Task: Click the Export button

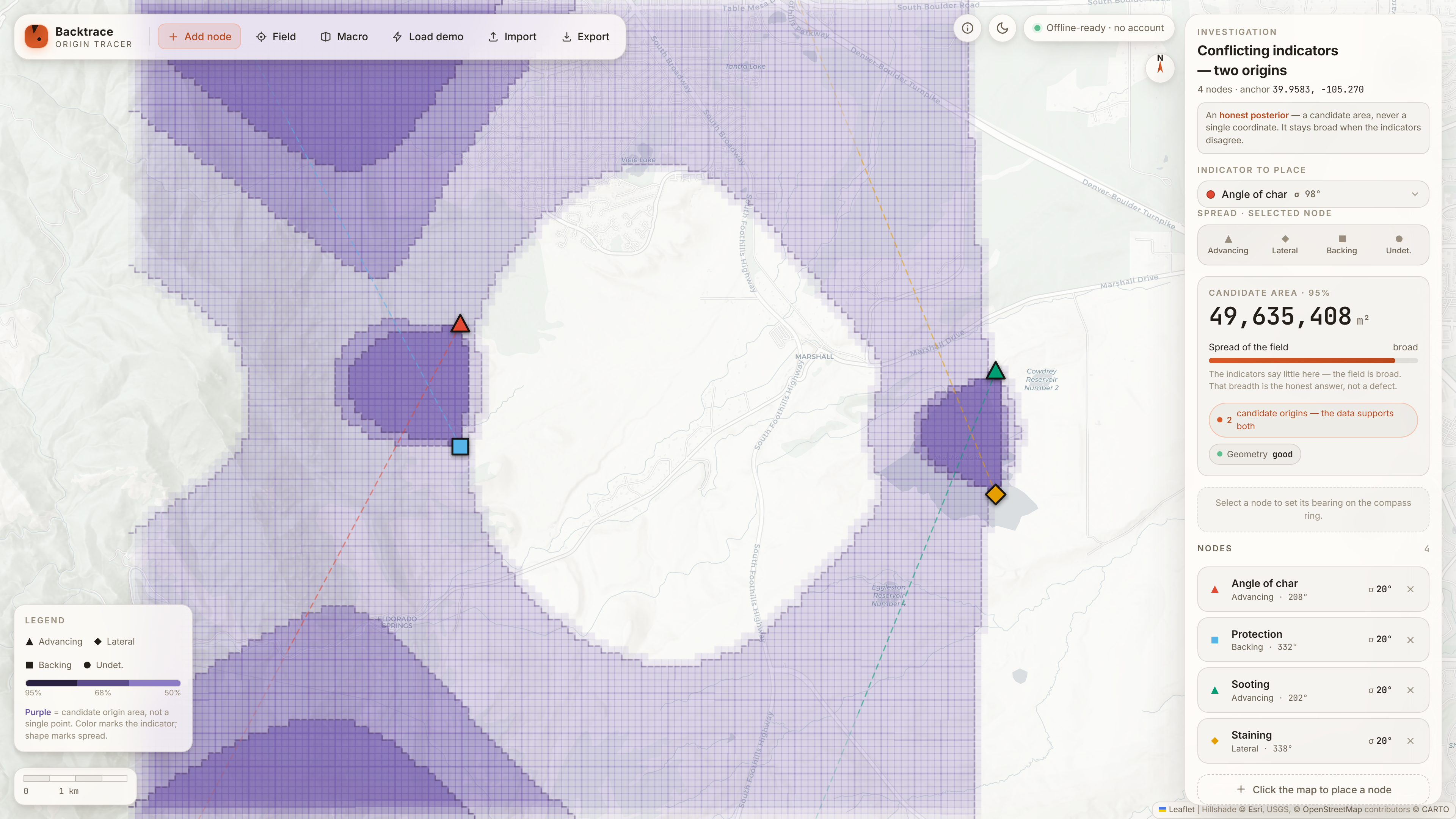Action: pyautogui.click(x=585, y=37)
